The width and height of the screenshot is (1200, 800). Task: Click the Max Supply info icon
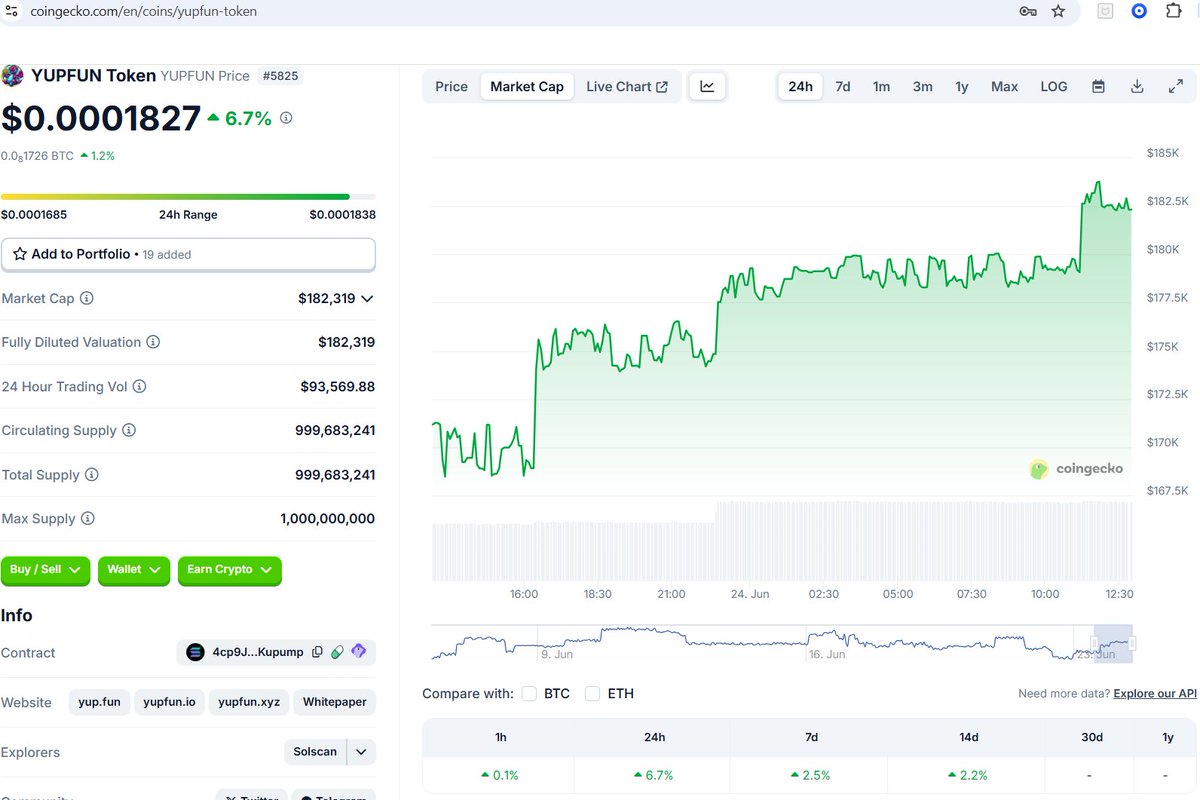88,519
